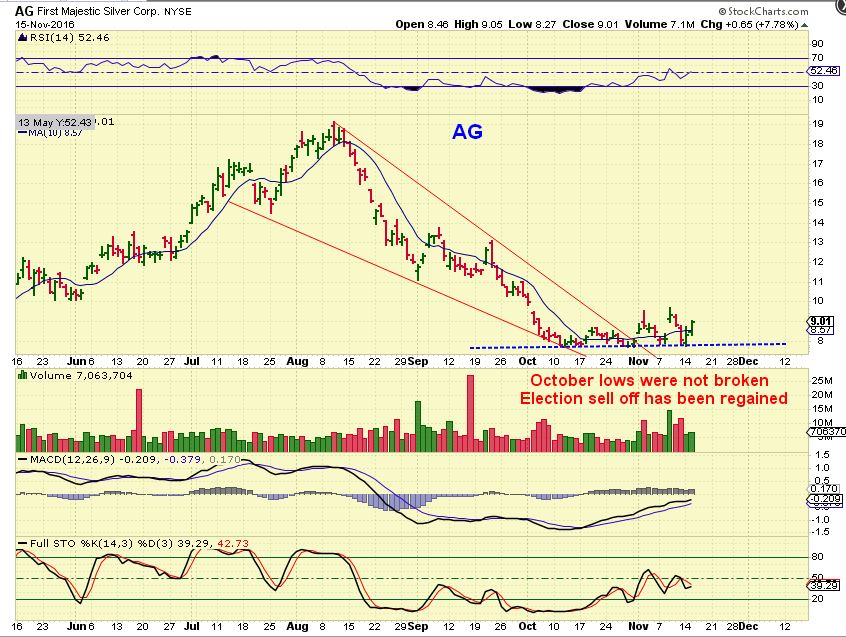This screenshot has width=846, height=637.
Task: Click the green up arrow after Chg percentage
Action: (x=804, y=25)
